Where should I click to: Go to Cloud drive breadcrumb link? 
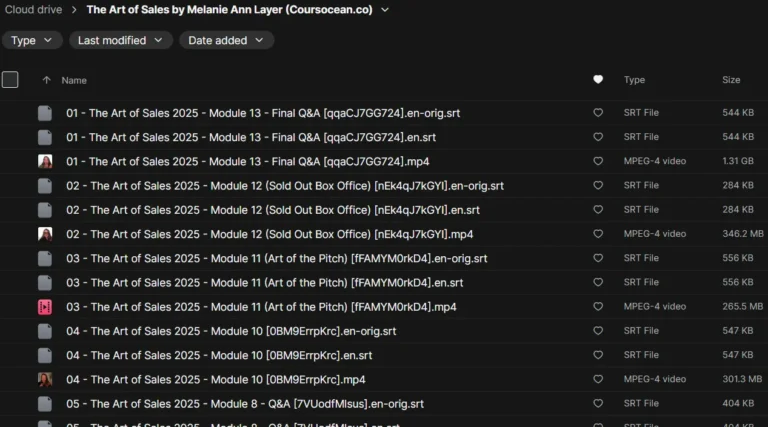33,9
